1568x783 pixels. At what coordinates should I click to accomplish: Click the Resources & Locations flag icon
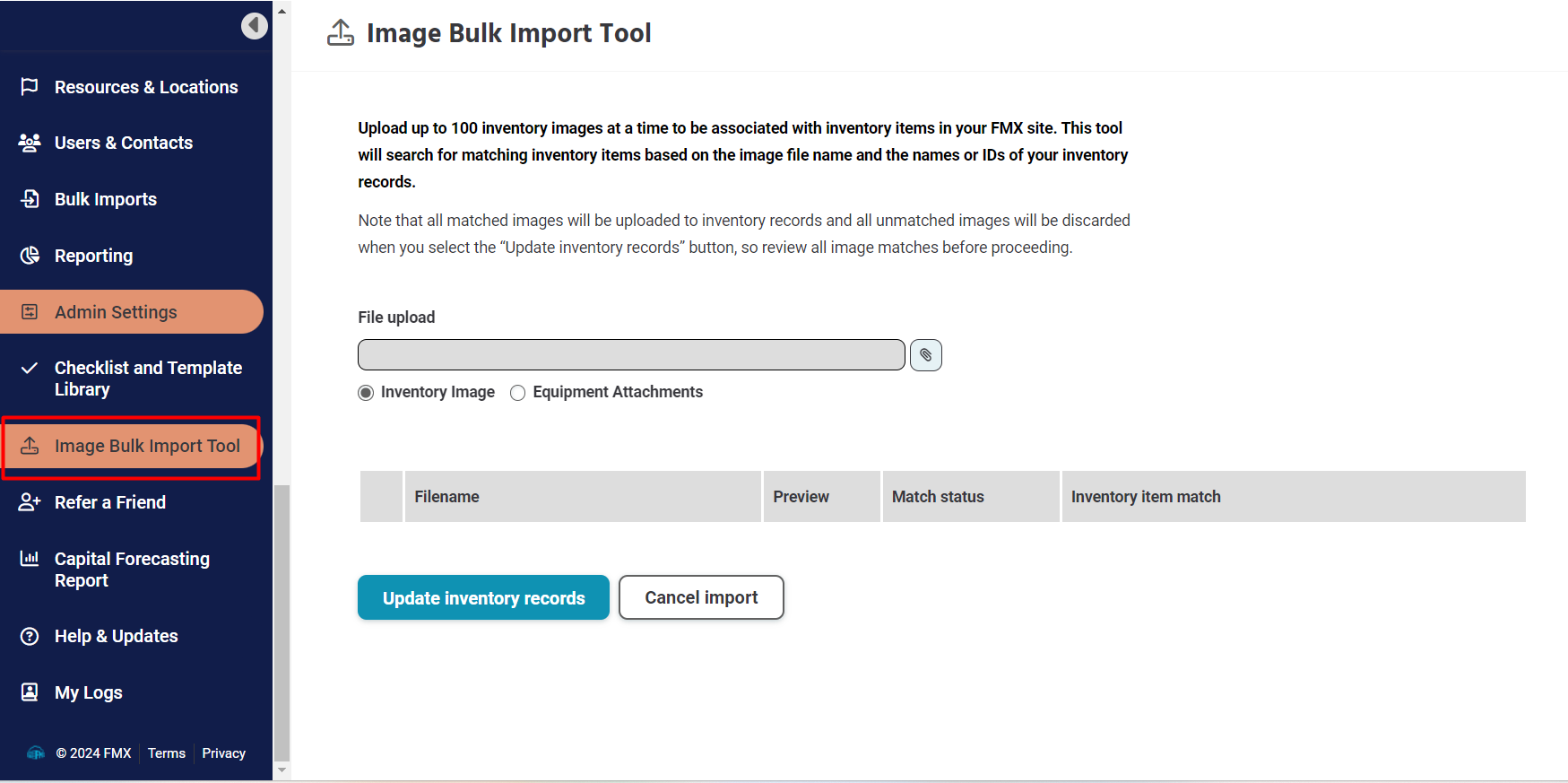click(x=30, y=86)
